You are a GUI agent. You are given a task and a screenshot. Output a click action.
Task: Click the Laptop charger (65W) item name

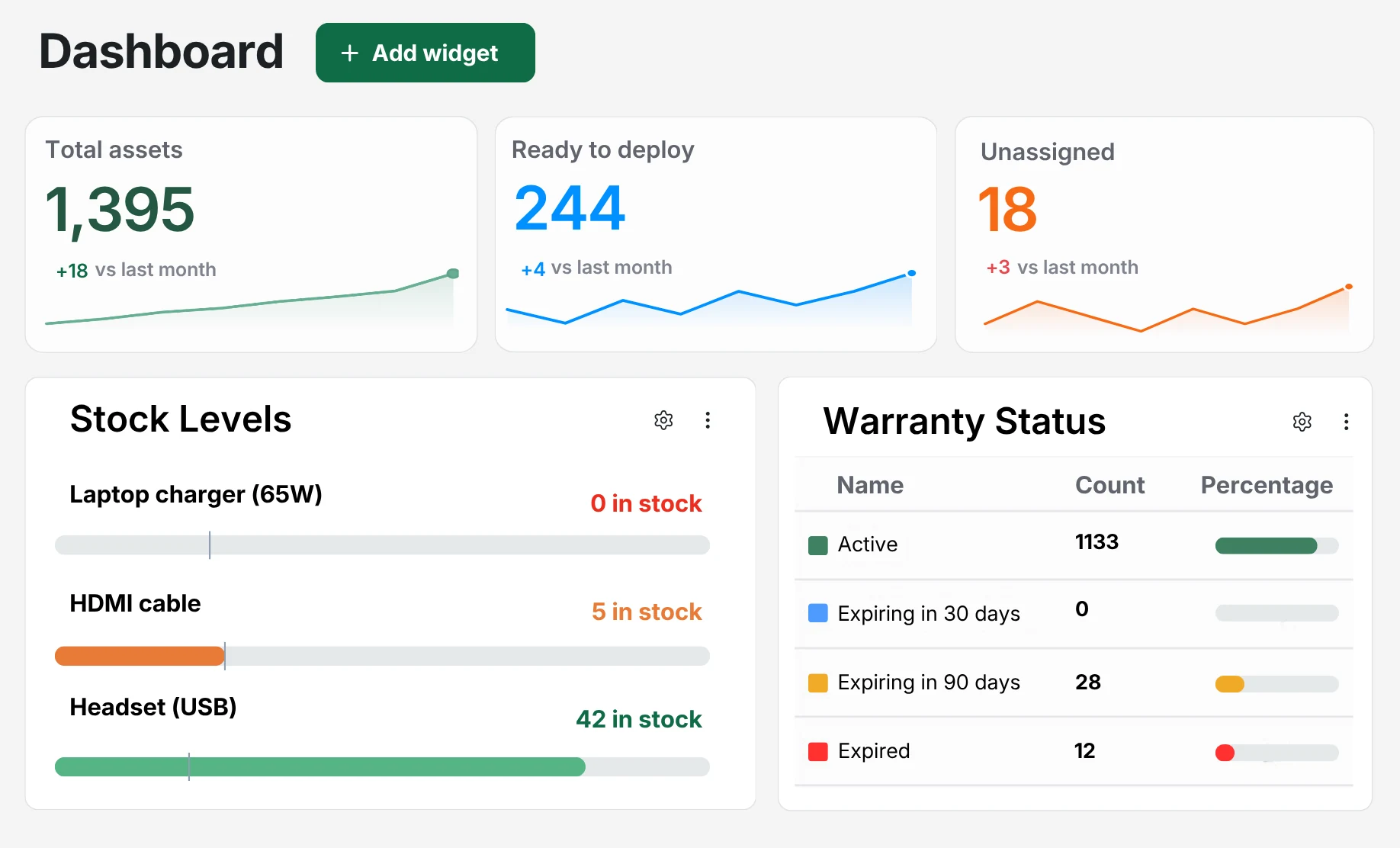196,494
